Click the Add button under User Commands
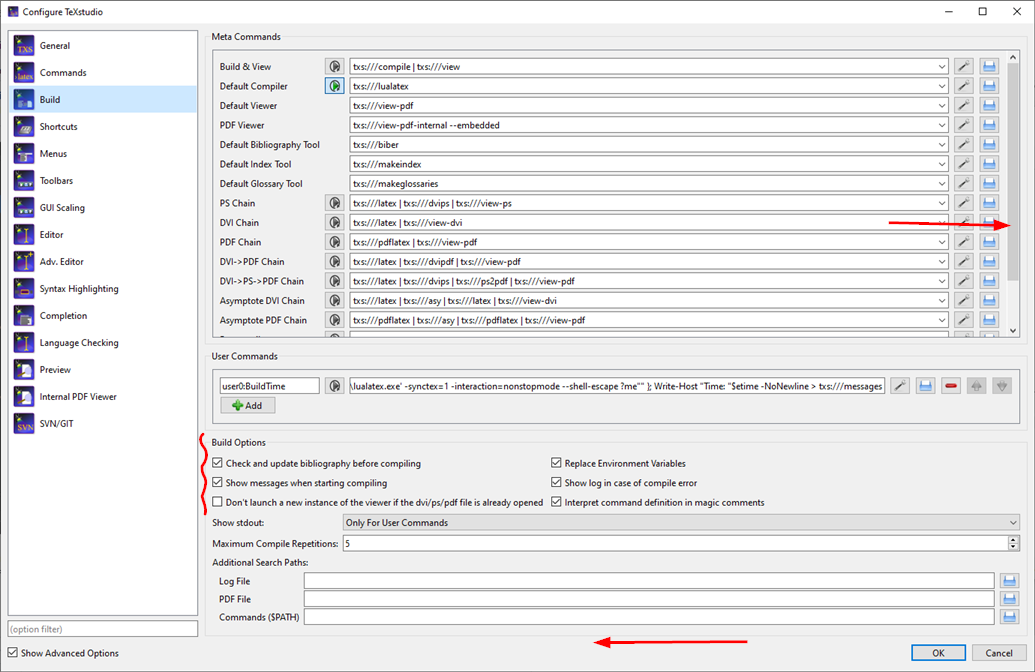The image size is (1035, 672). [247, 405]
